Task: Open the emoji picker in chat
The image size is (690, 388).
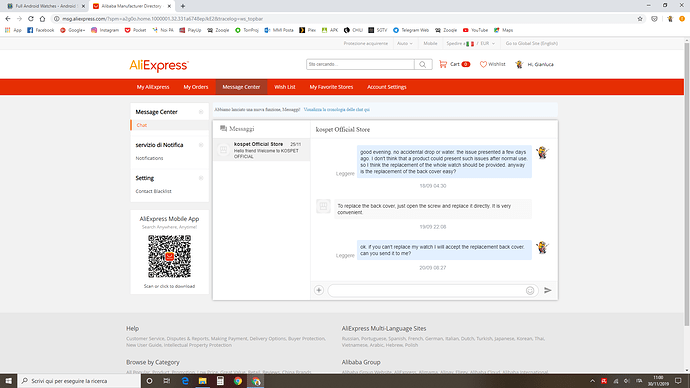Action: [x=530, y=290]
